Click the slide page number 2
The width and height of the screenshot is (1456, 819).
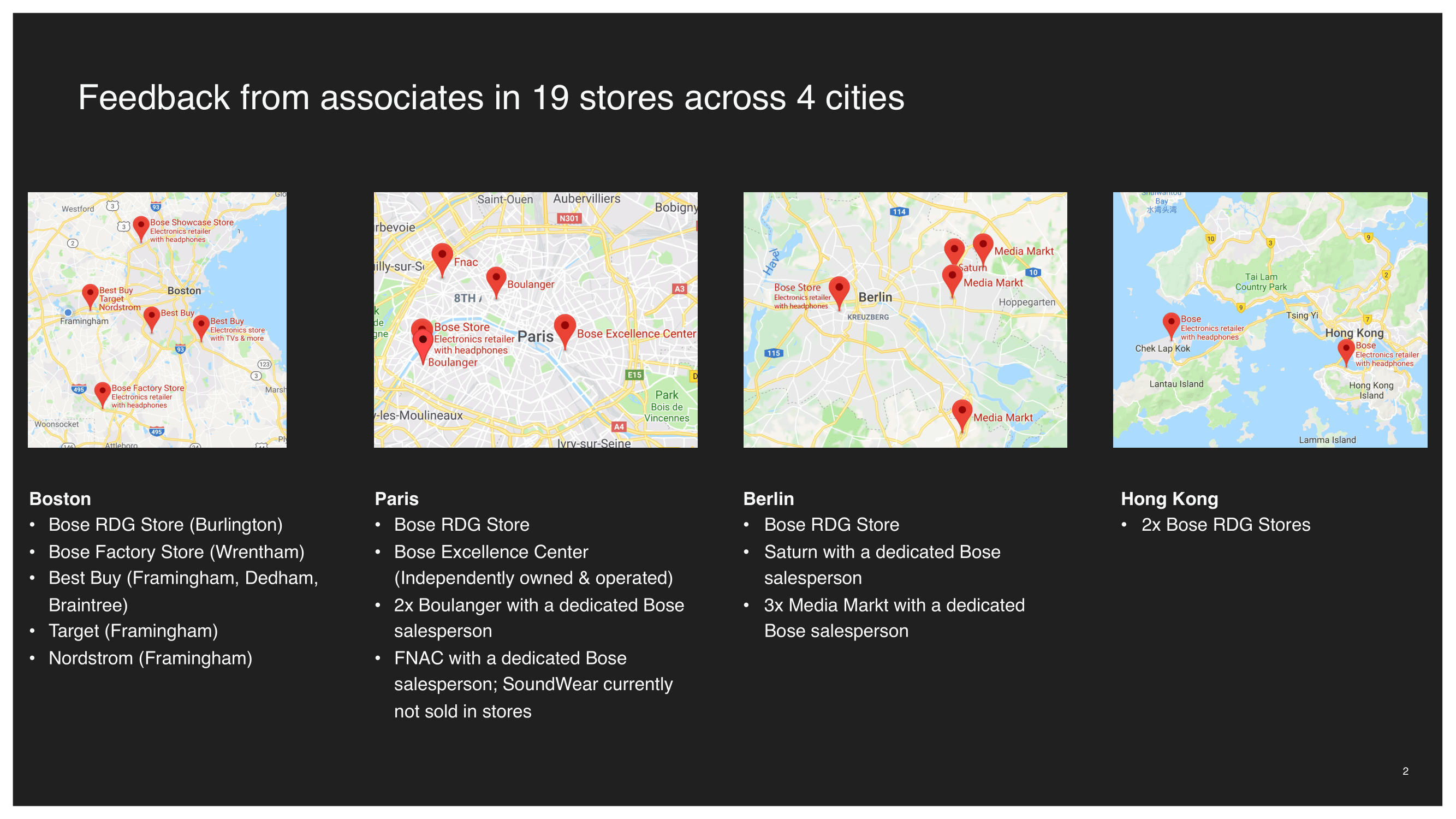pyautogui.click(x=1405, y=771)
